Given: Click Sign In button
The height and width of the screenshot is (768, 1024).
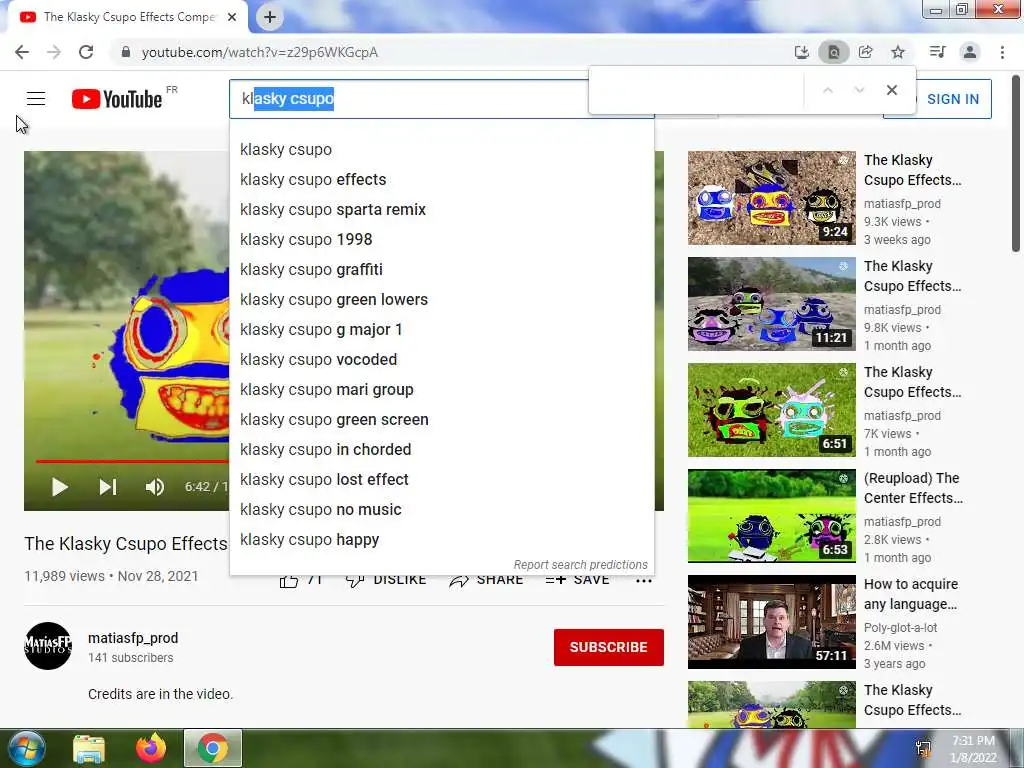Looking at the screenshot, I should pyautogui.click(x=953, y=99).
